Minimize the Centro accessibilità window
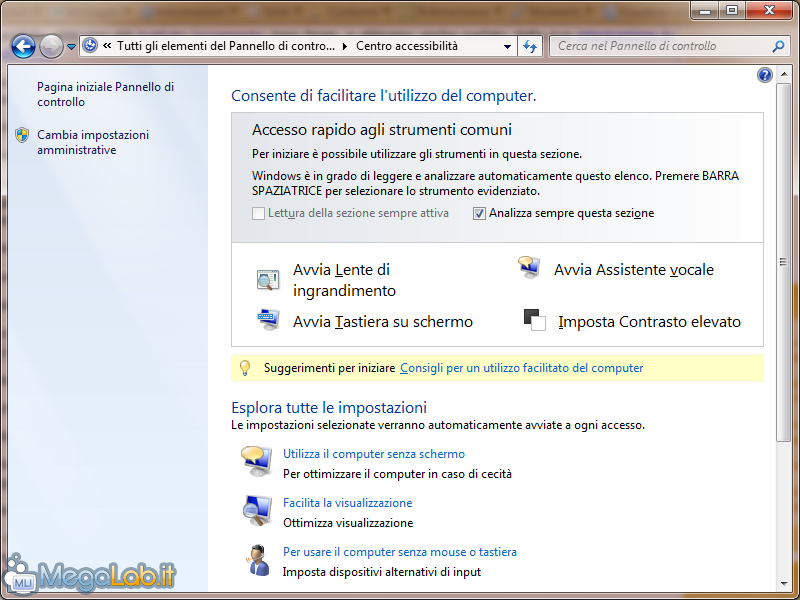Viewport: 800px width, 600px height. tap(706, 11)
